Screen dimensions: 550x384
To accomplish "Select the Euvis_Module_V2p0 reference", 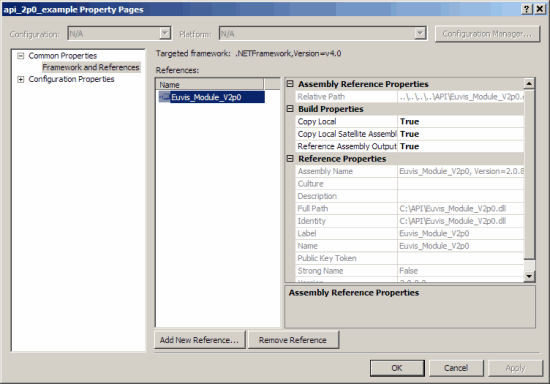I will coord(212,97).
